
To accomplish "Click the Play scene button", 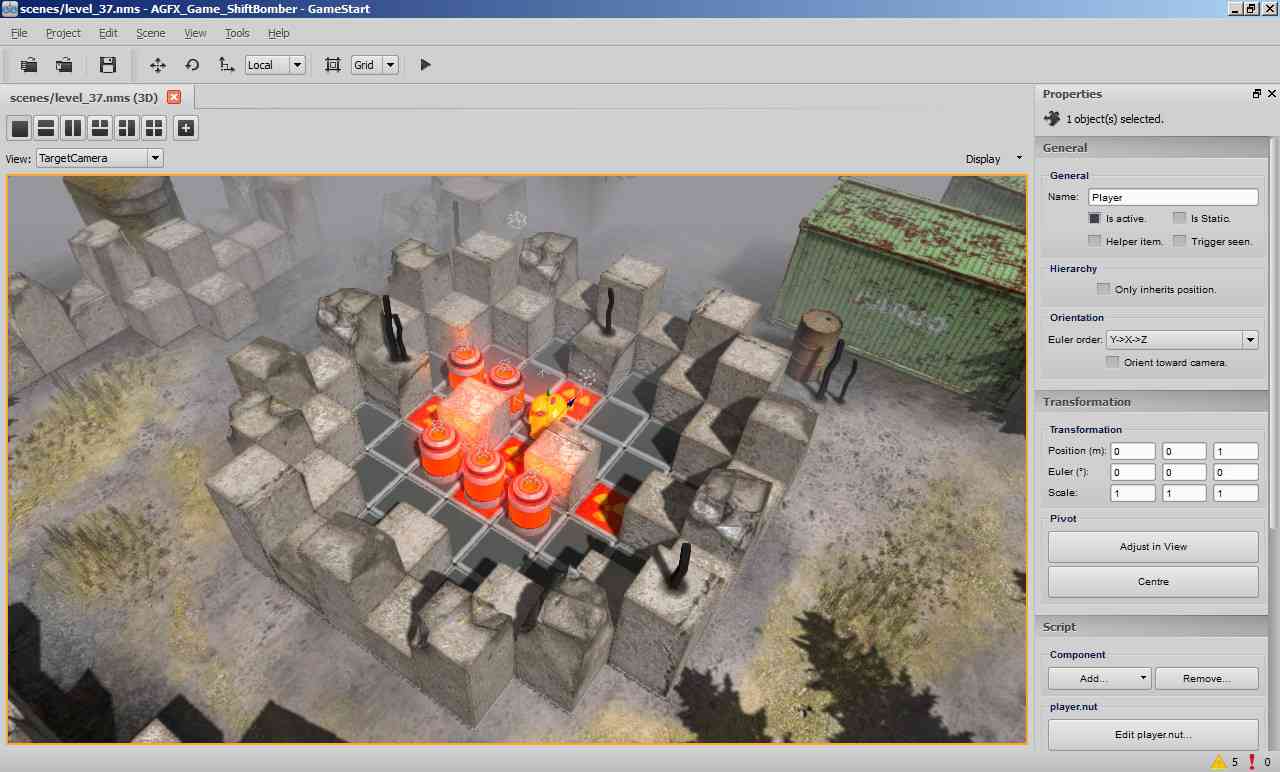I will click(x=425, y=65).
